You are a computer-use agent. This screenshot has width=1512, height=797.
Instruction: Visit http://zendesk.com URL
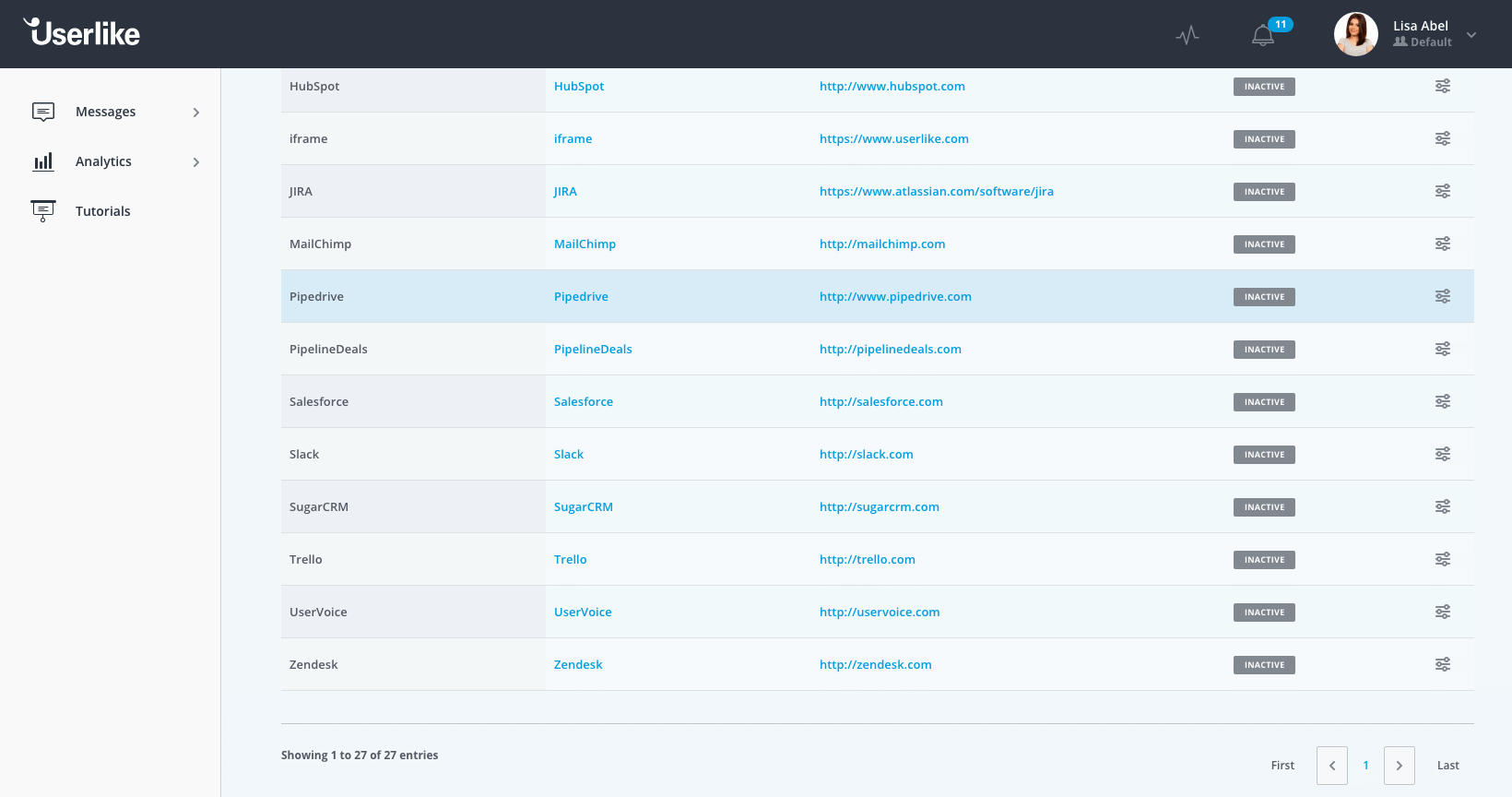click(x=876, y=664)
